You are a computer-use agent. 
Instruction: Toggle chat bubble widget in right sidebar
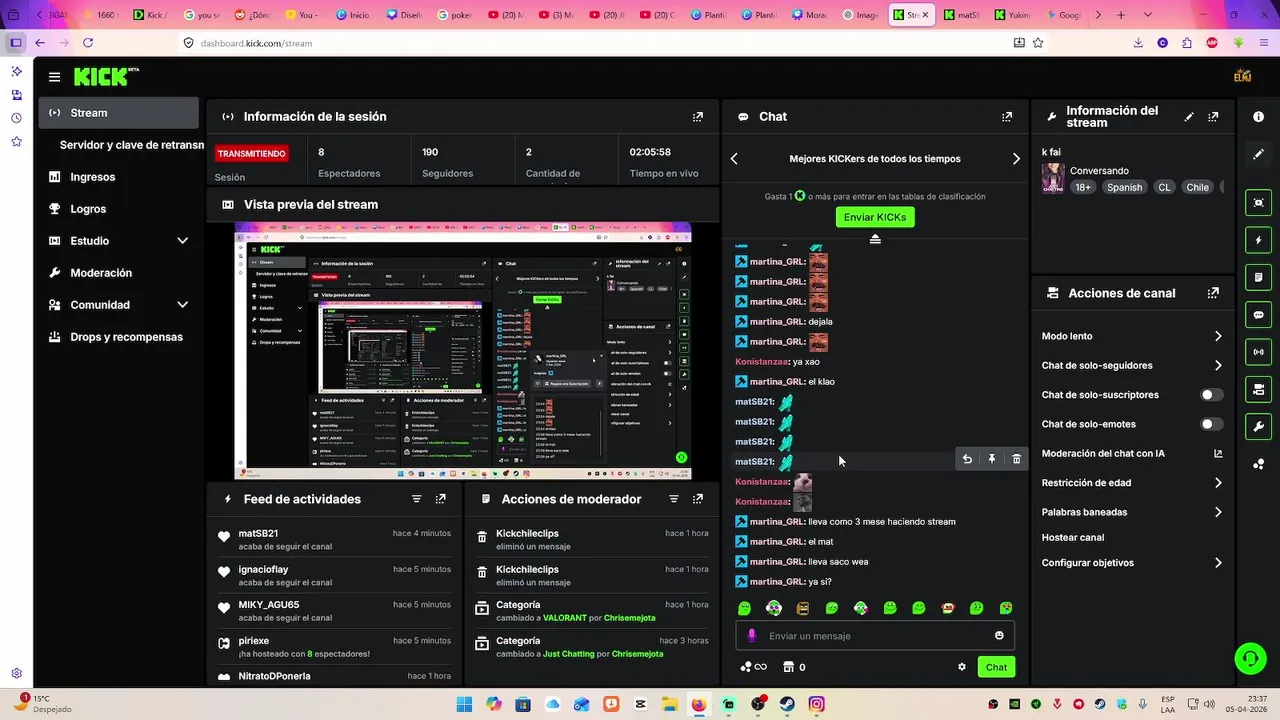coord(1258,314)
